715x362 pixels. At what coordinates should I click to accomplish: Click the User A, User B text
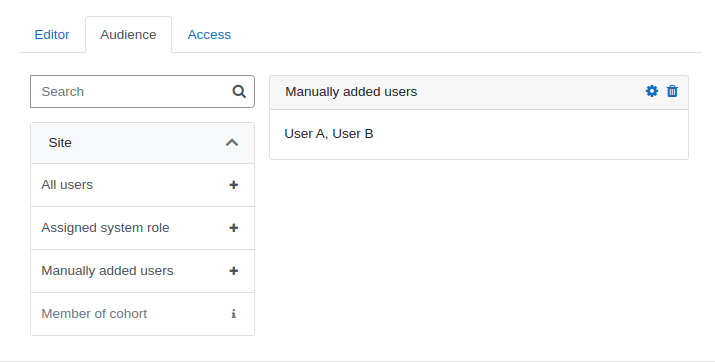pos(329,134)
